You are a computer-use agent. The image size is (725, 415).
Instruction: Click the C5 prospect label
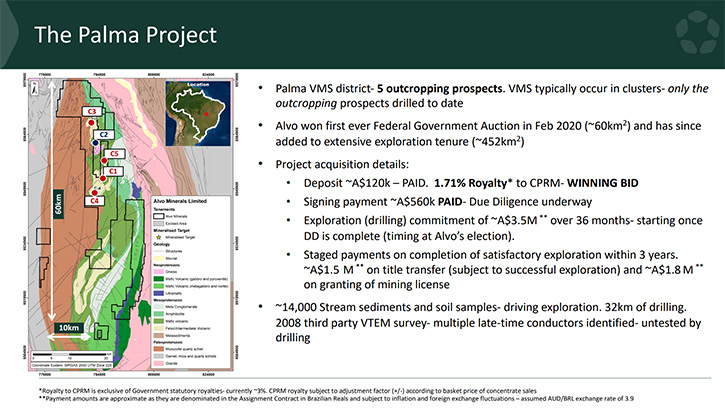pos(114,153)
